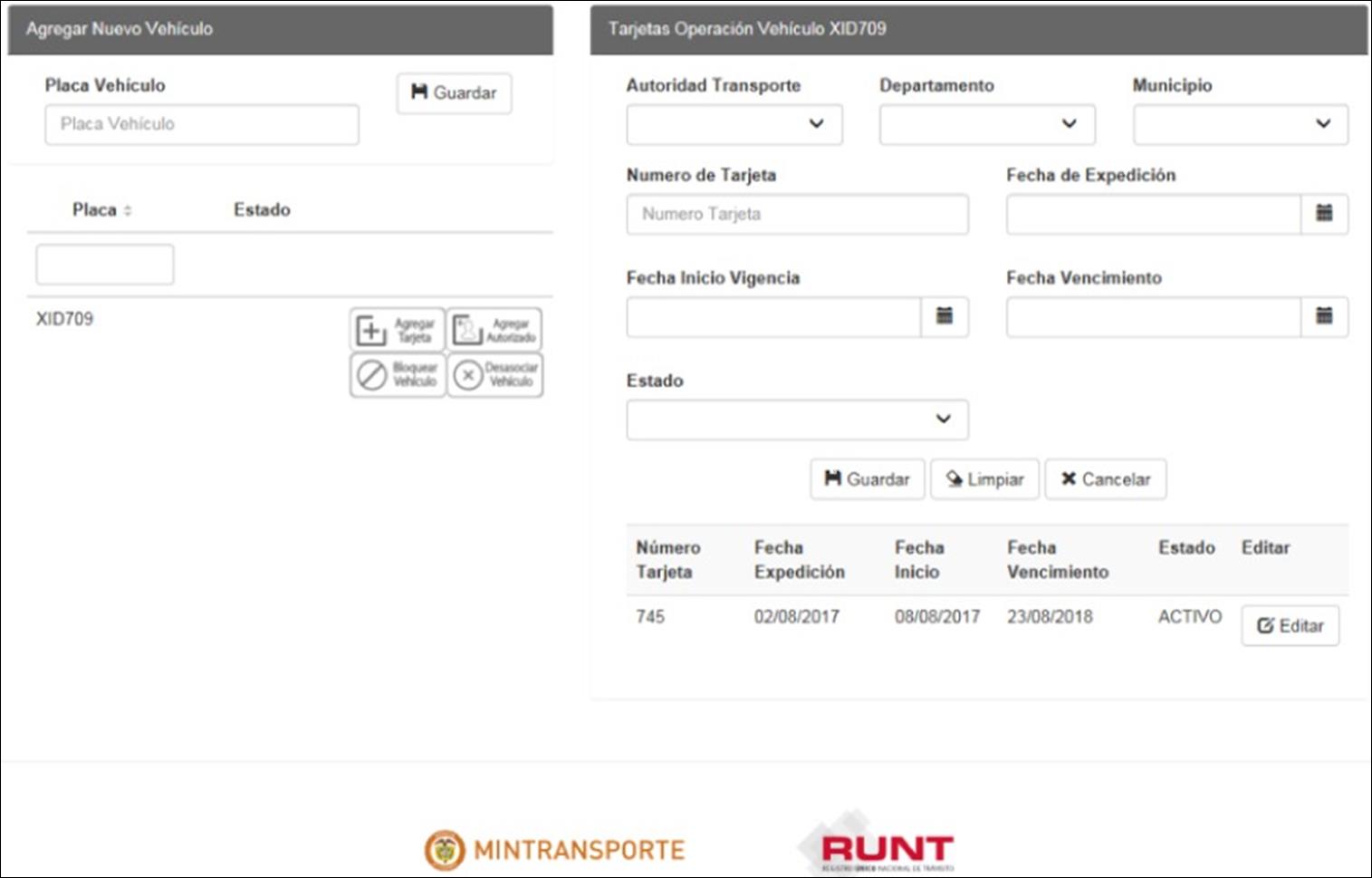Open the Fecha Inicio Vigencia calendar picker
Screen dimensions: 1372x878
tap(944, 317)
